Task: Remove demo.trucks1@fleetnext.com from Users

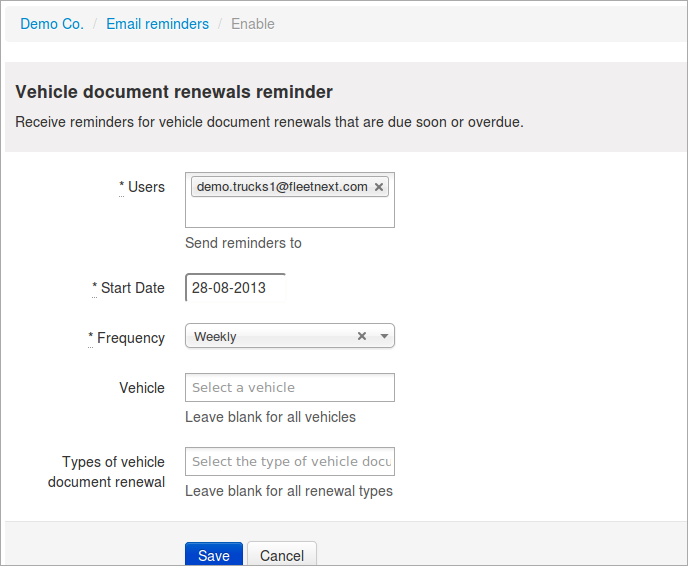Action: click(379, 187)
